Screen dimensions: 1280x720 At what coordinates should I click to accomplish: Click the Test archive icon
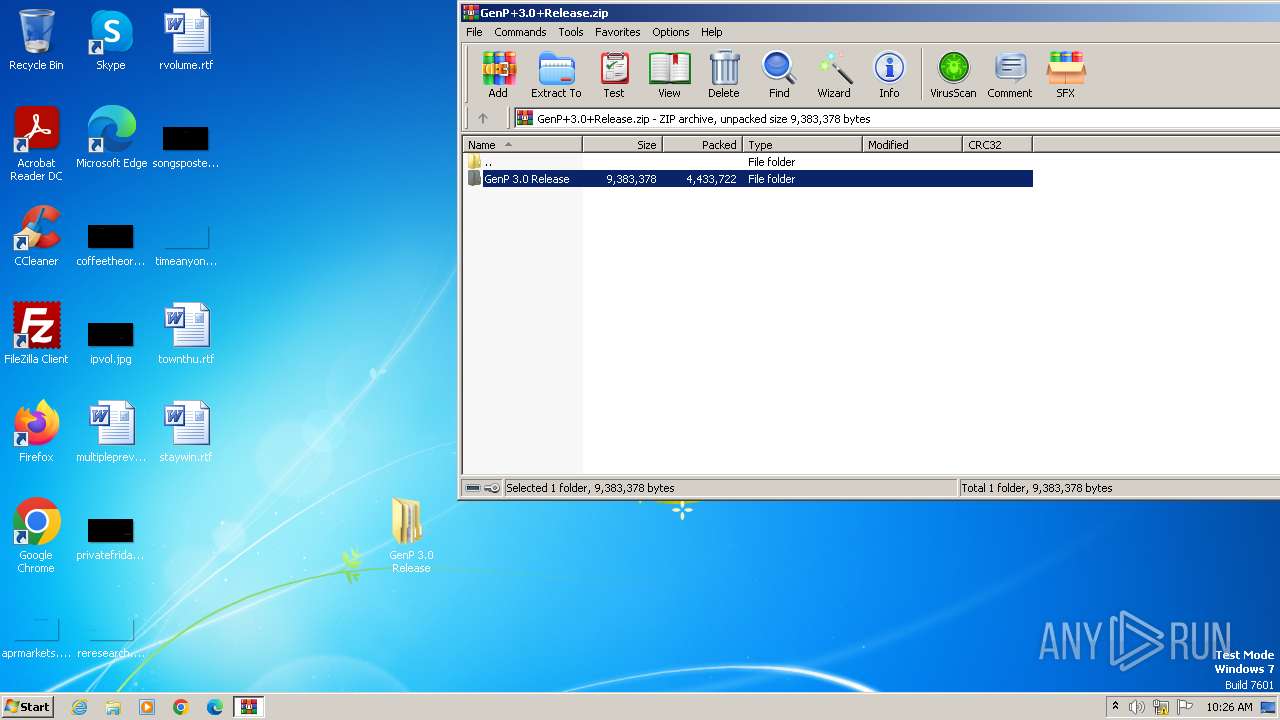point(614,75)
